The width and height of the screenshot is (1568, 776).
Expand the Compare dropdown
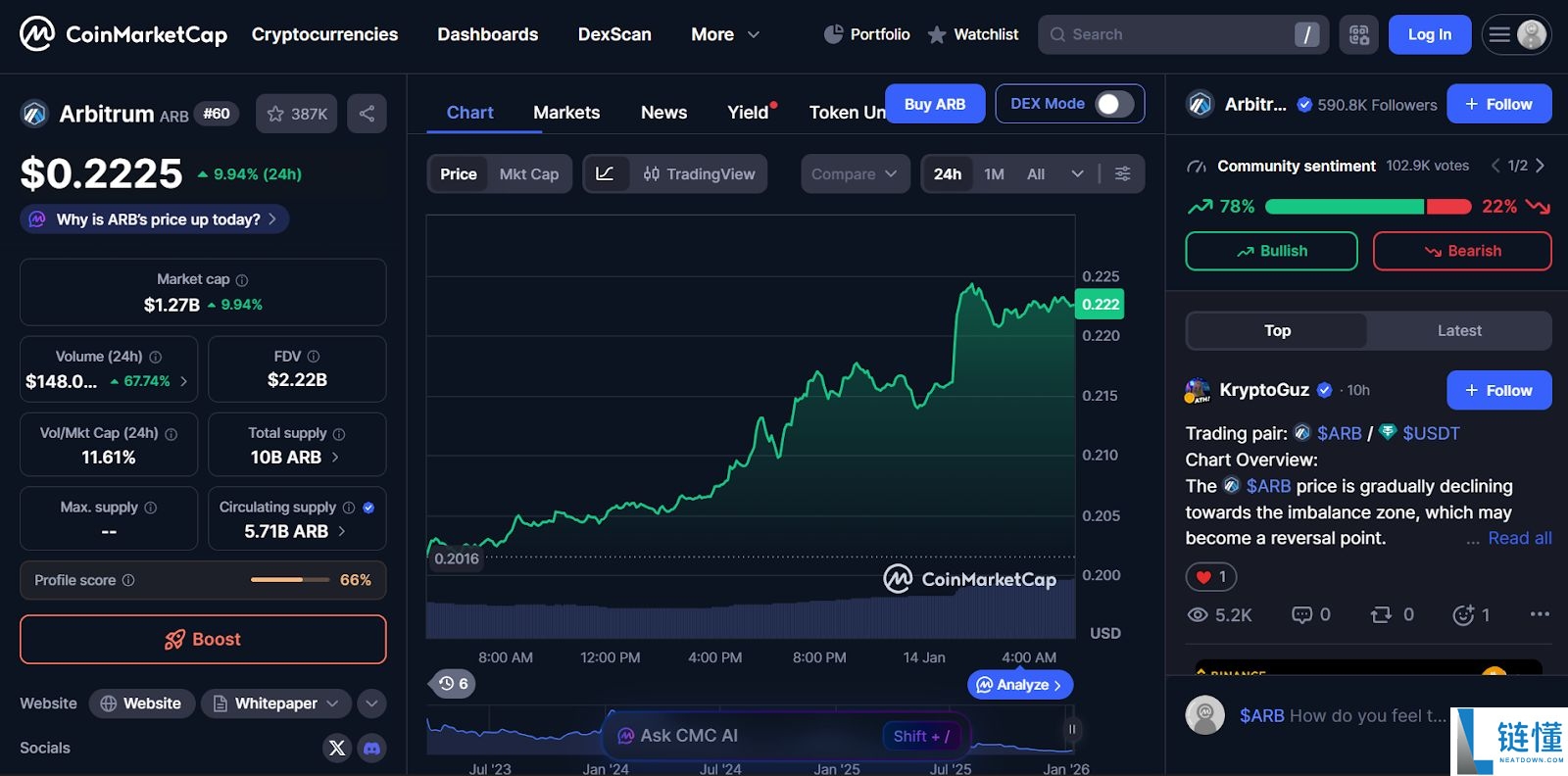855,173
